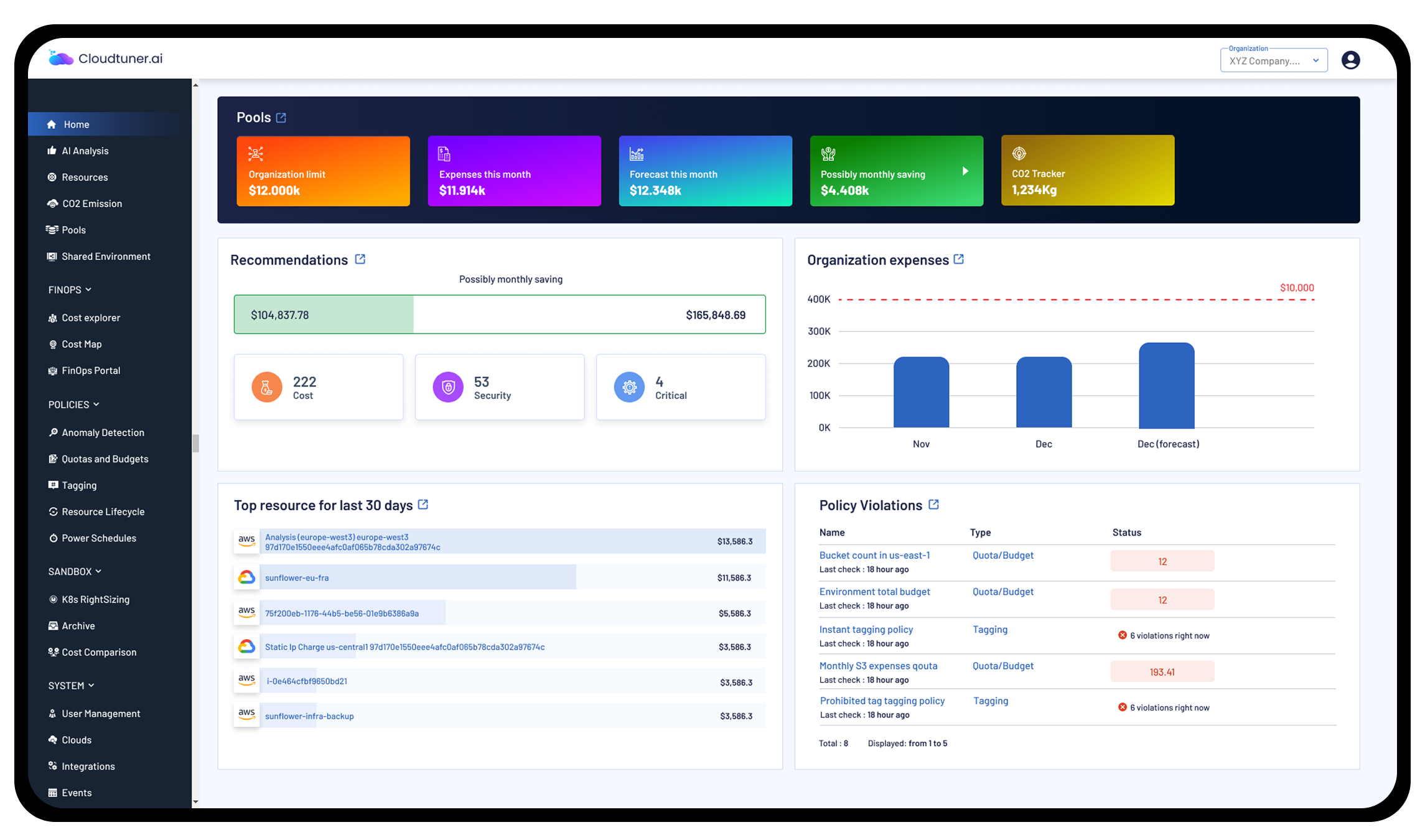Click the user profile avatar icon

click(1350, 60)
